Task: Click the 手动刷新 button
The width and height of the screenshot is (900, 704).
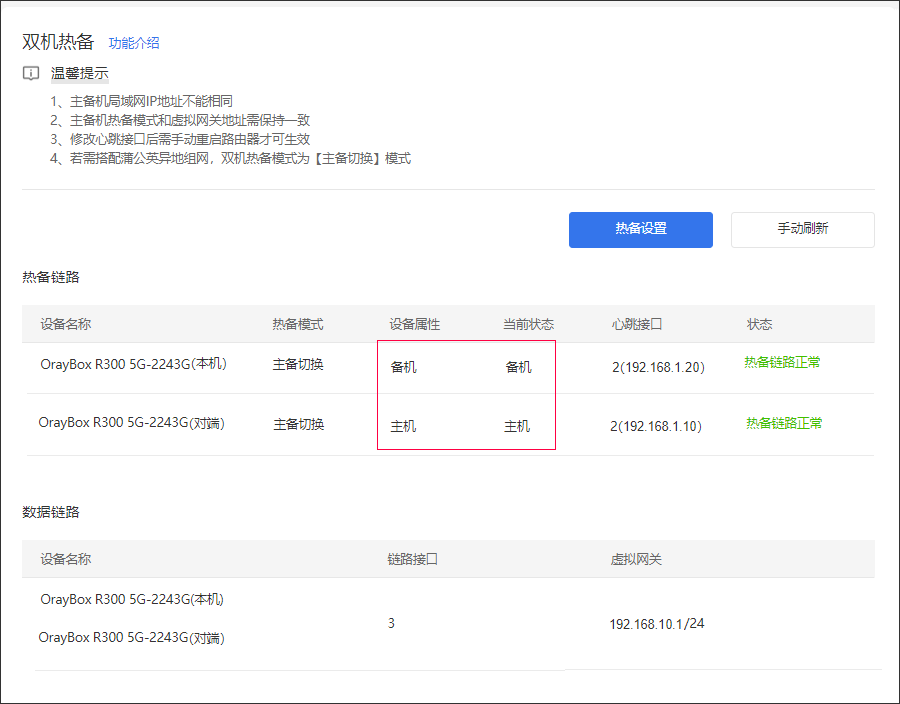Action: (x=802, y=230)
